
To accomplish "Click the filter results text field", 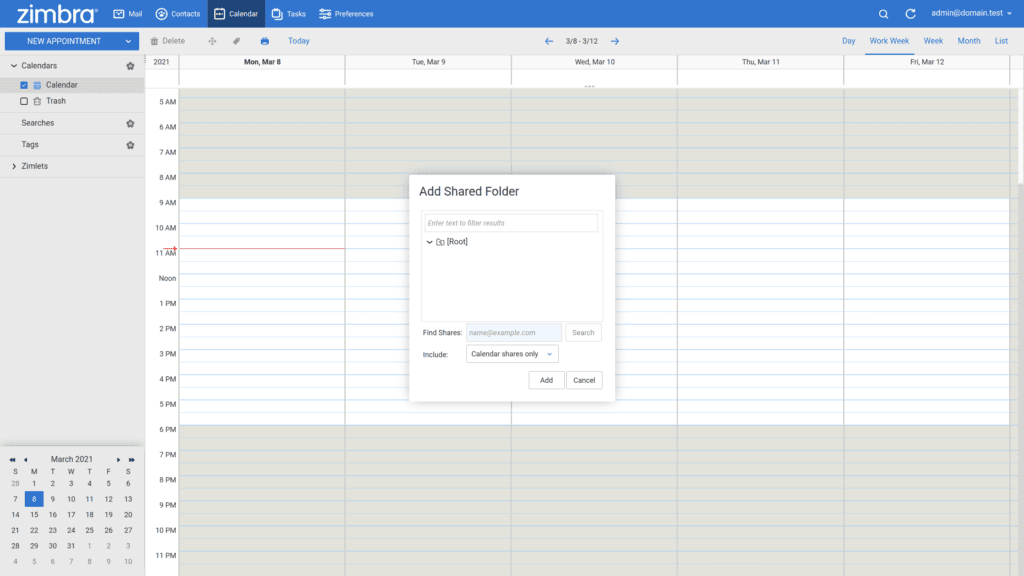I will pyautogui.click(x=511, y=223).
